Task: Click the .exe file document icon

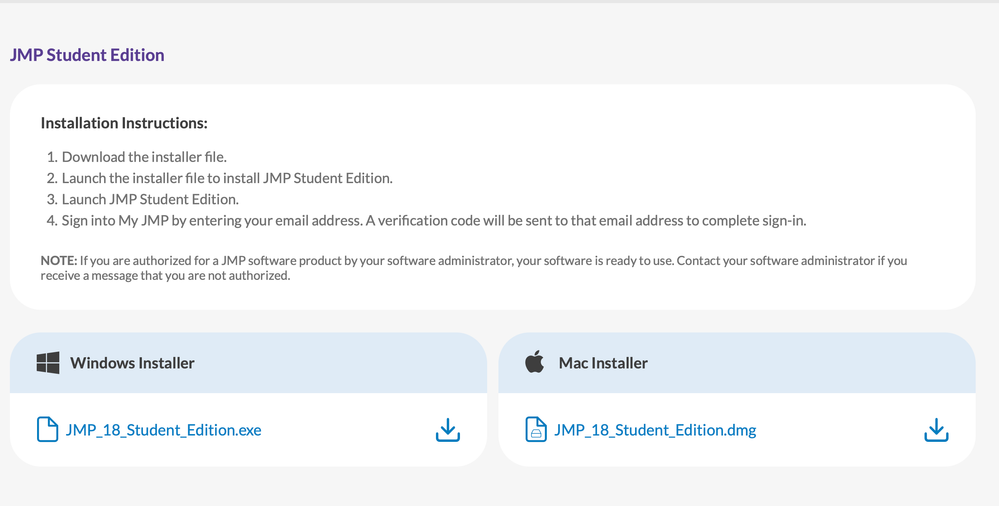Action: 47,430
